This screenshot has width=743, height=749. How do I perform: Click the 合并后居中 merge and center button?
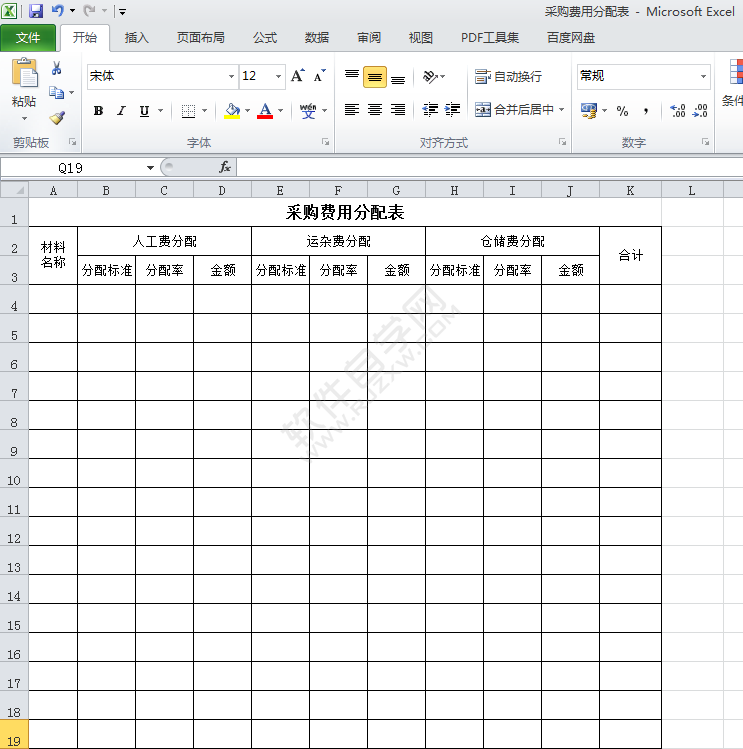click(x=514, y=110)
